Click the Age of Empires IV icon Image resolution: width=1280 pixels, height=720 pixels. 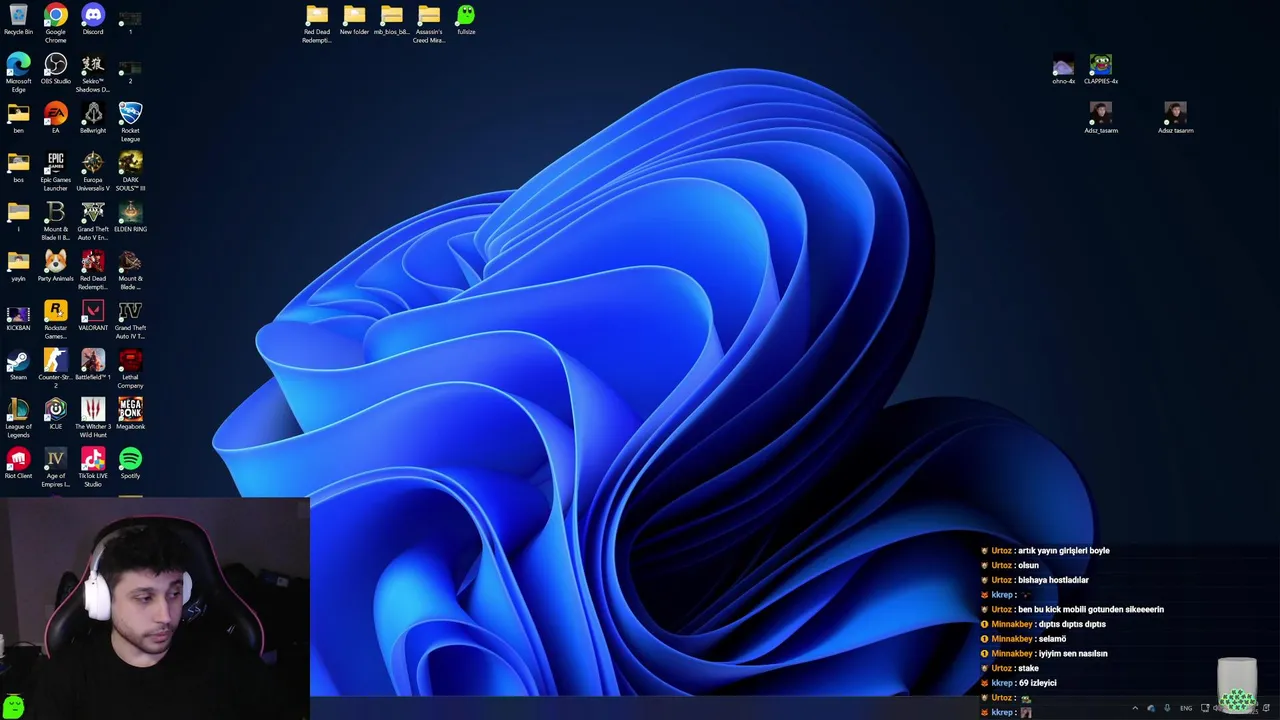point(55,467)
